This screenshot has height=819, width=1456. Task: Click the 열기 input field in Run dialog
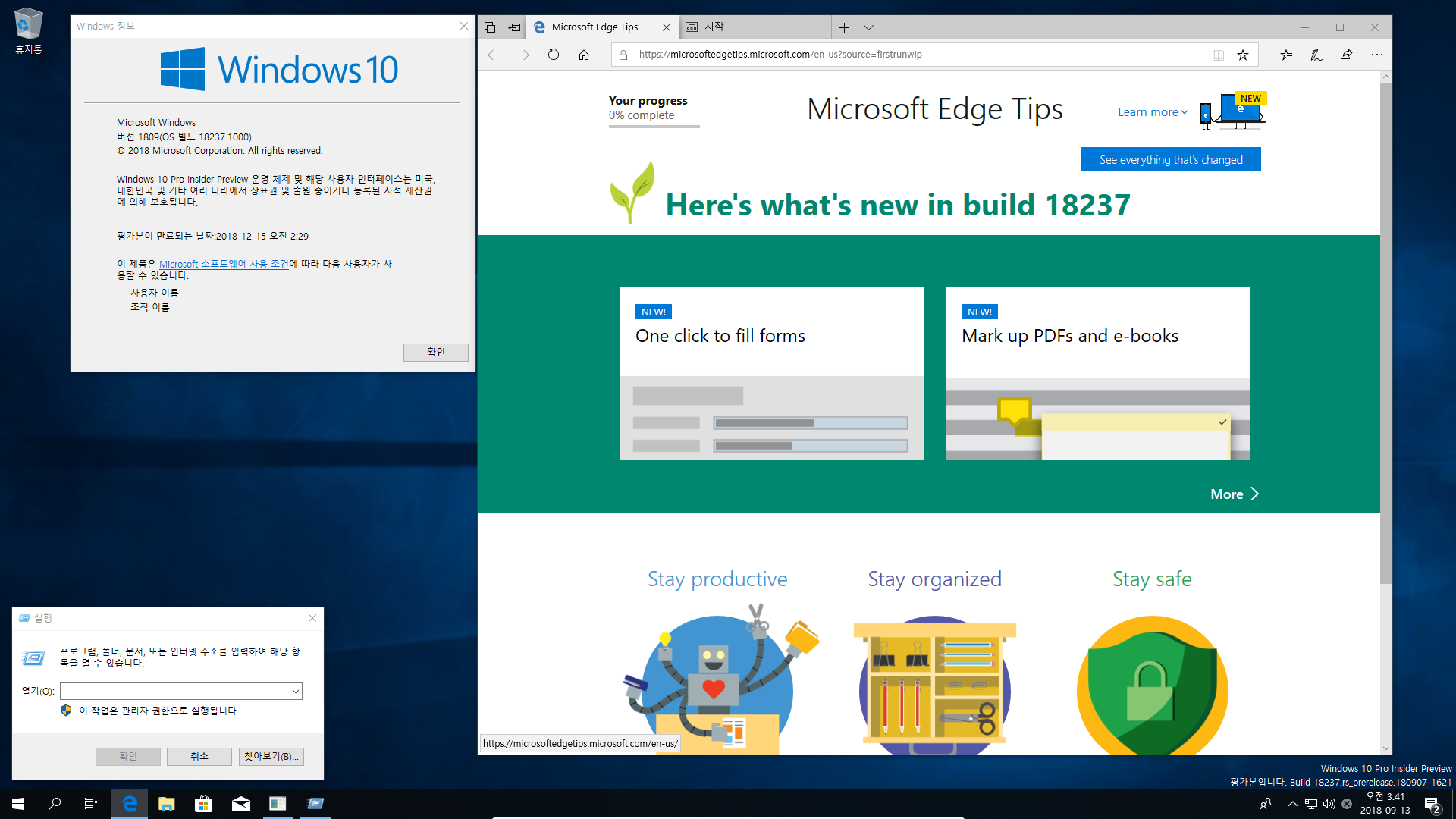click(175, 691)
